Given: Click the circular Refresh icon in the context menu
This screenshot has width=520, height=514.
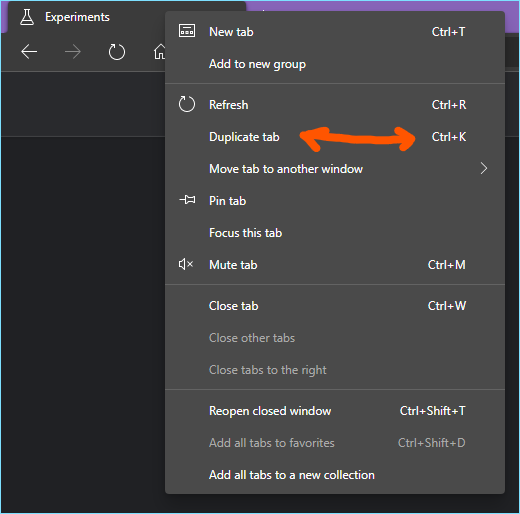Looking at the screenshot, I should (x=187, y=104).
